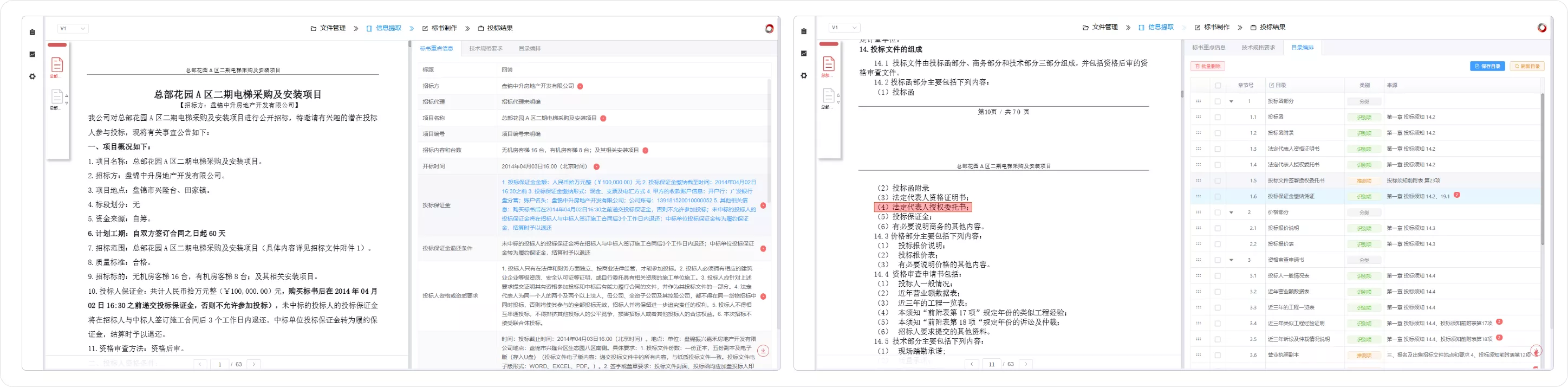Click the edit icon beside the 目录 column header
The image size is (1568, 387).
click(1272, 85)
